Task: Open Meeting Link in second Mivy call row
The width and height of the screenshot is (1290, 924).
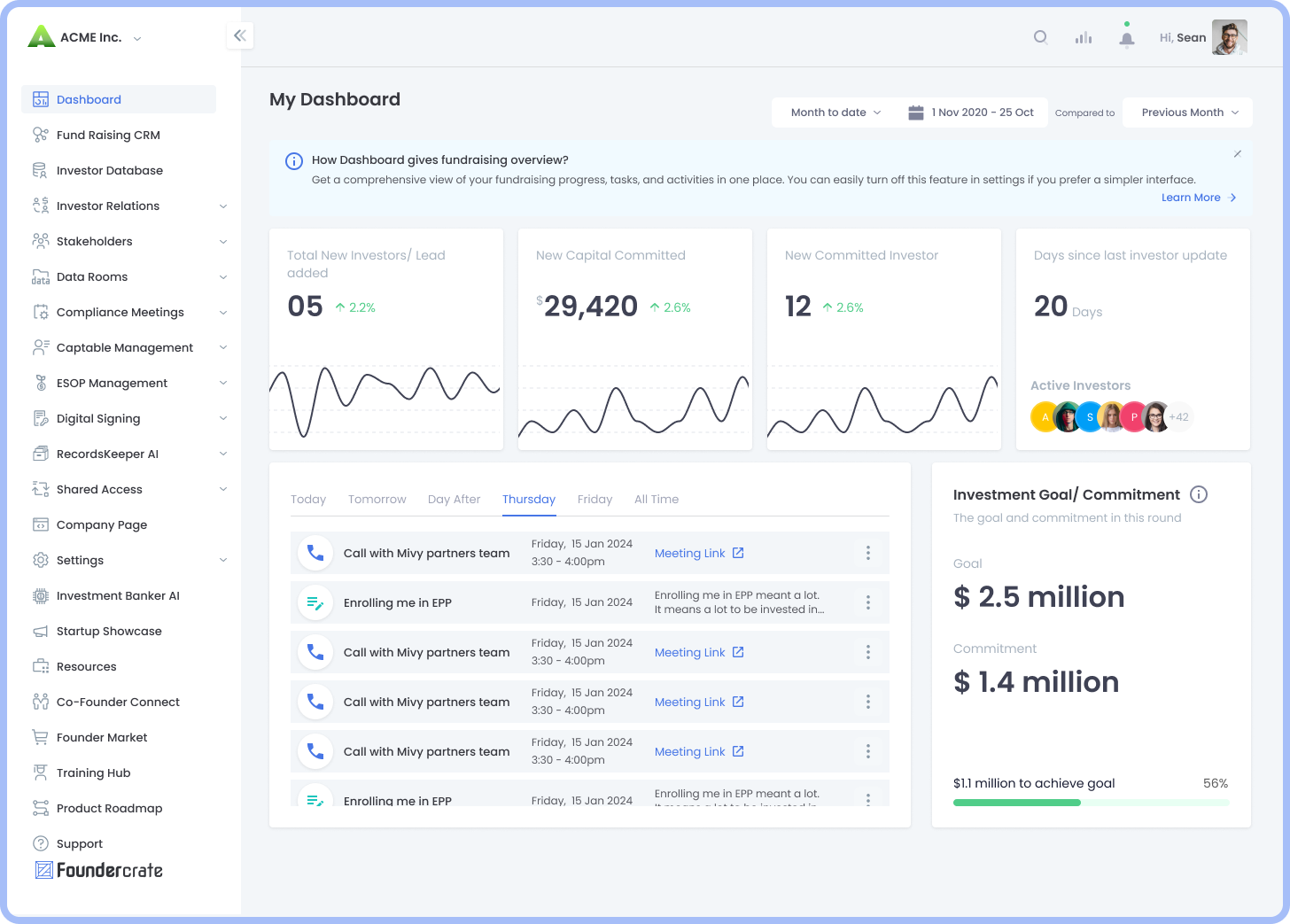Action: click(699, 652)
